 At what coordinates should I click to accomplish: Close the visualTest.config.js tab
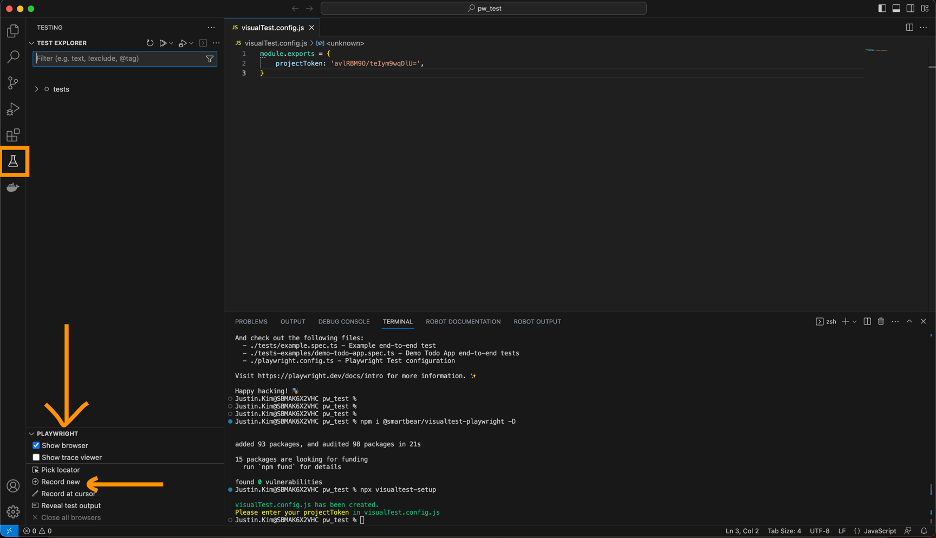[x=312, y=27]
